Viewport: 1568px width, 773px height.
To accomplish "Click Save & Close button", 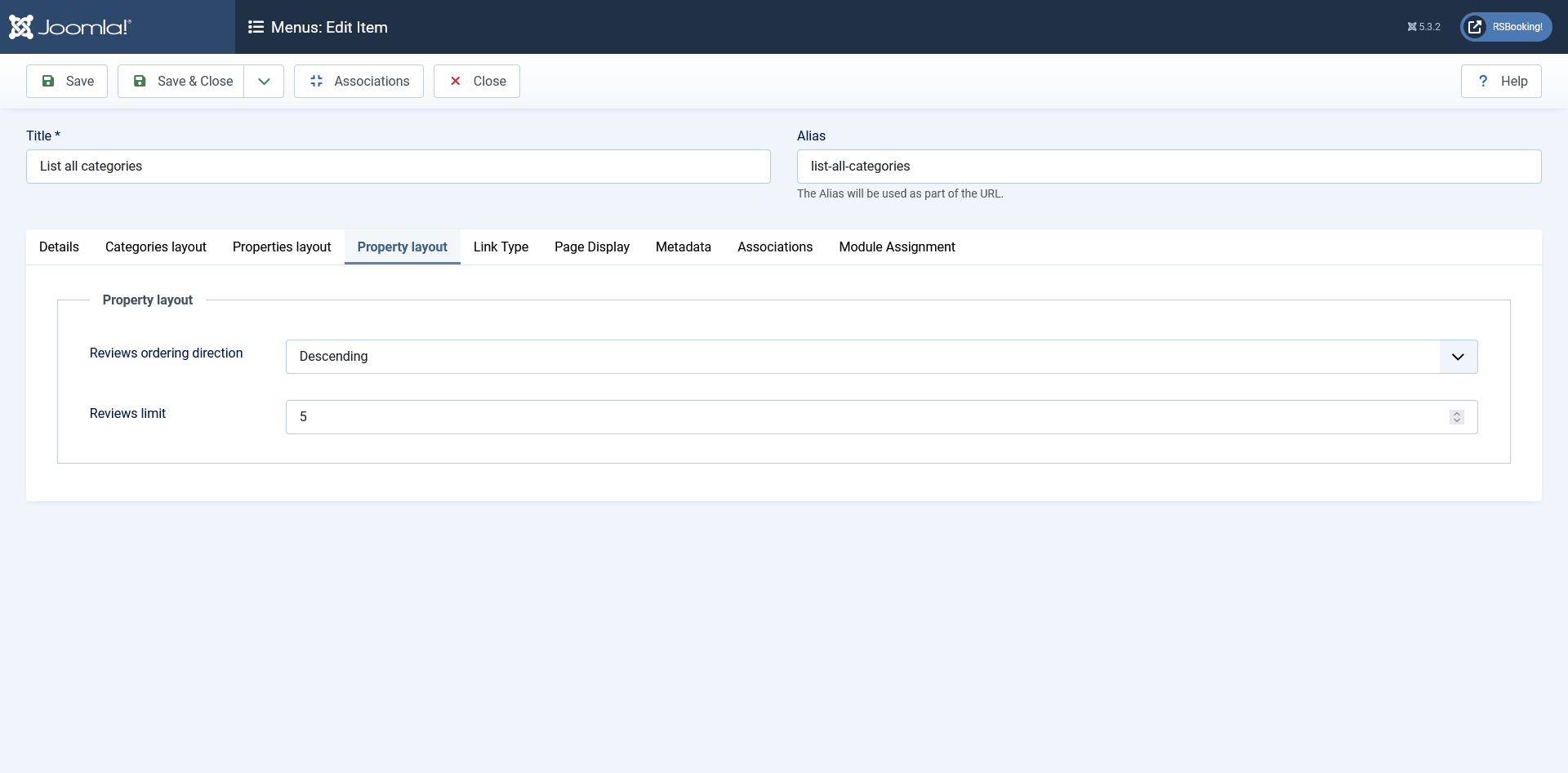I will pyautogui.click(x=181, y=81).
